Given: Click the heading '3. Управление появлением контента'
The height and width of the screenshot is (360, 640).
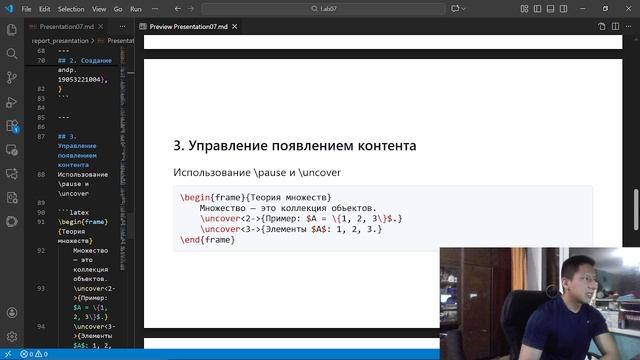Looking at the screenshot, I should 295,146.
